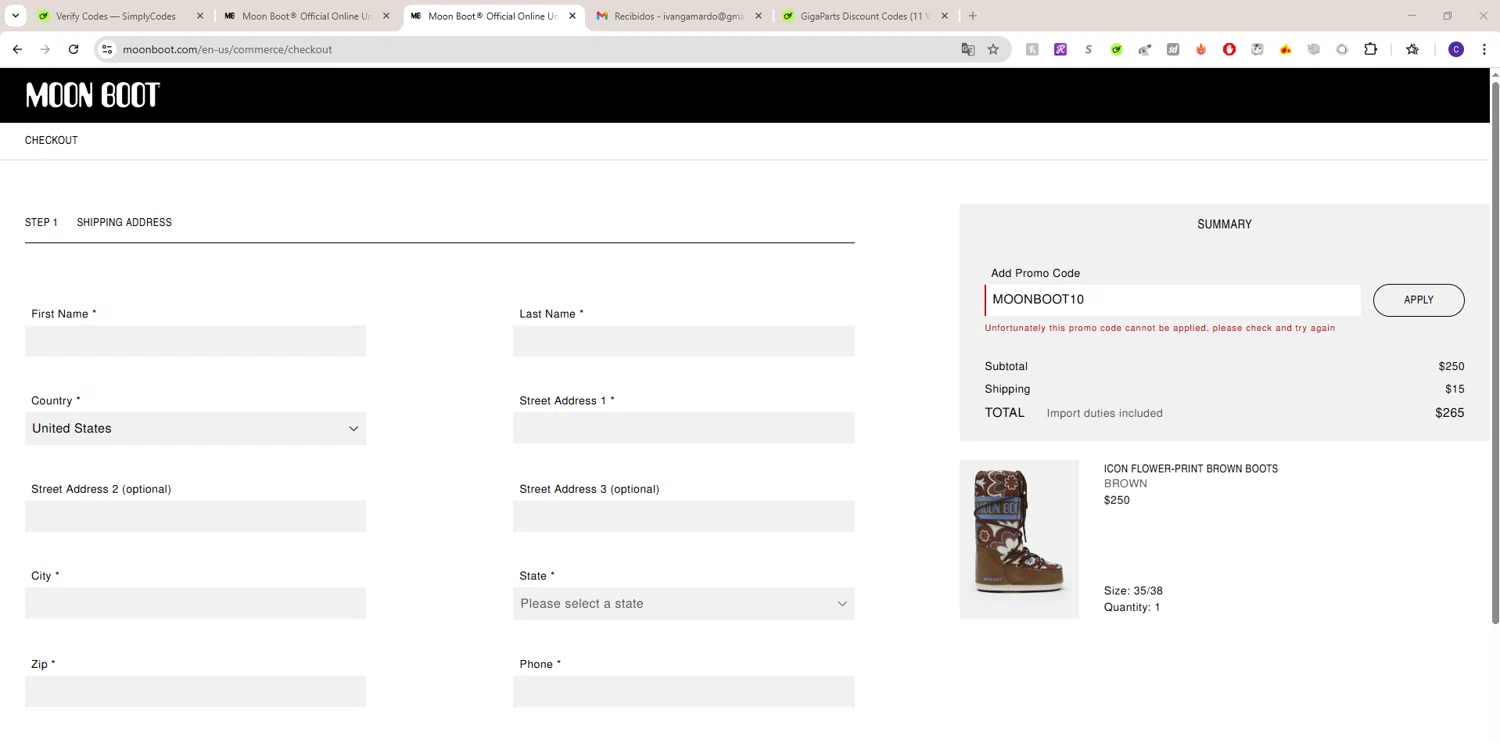Image resolution: width=1500 pixels, height=743 pixels.
Task: Click the SHIPPING ADDRESS step heading
Action: point(124,222)
